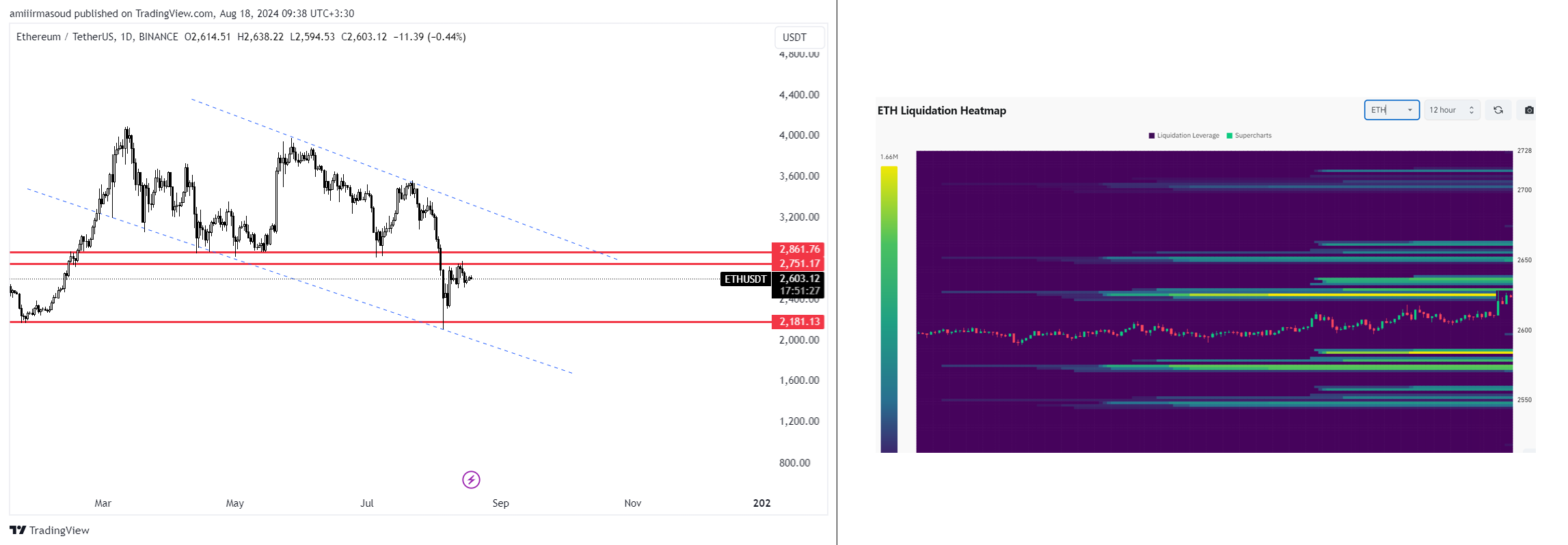This screenshot has height=545, width=1568.
Task: Click the purple lightning bolt event icon
Action: click(x=471, y=479)
